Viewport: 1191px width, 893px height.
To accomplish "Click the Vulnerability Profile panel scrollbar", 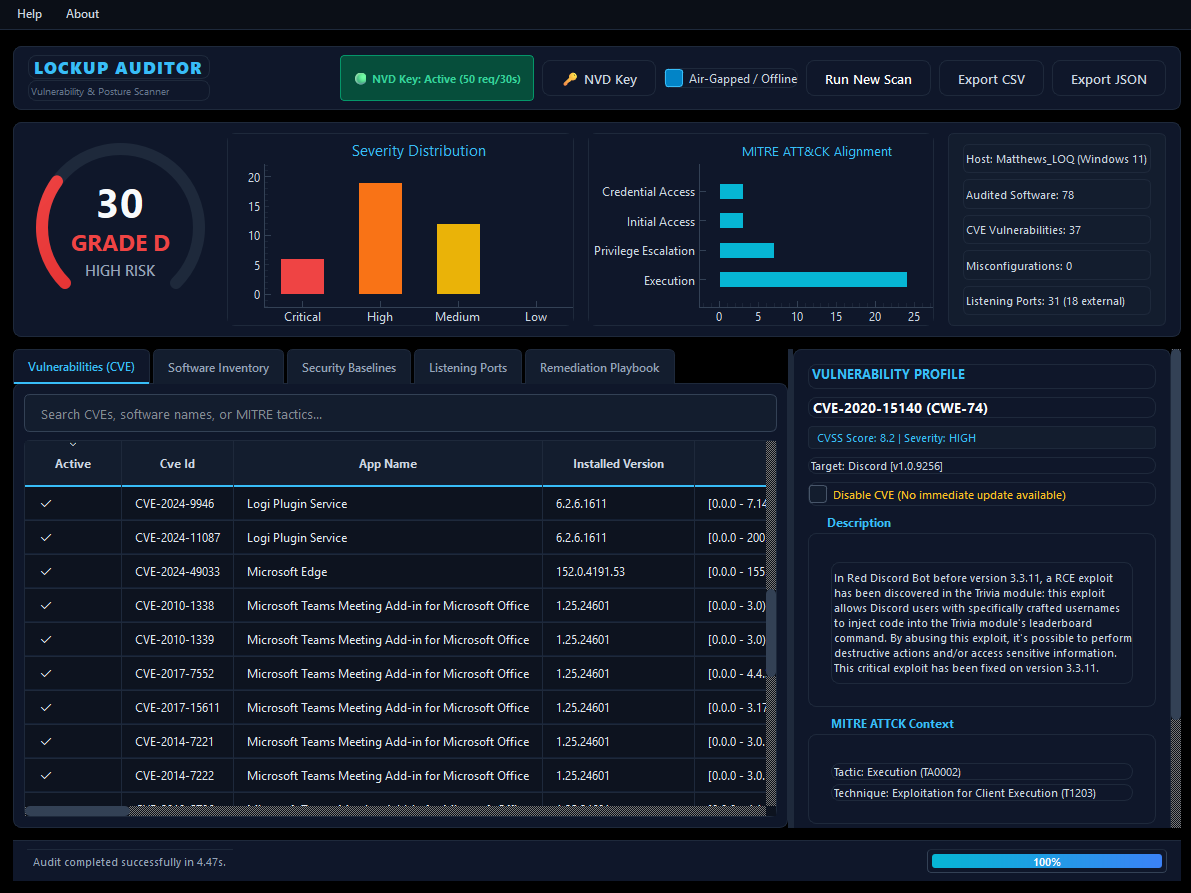I will tap(1176, 534).
